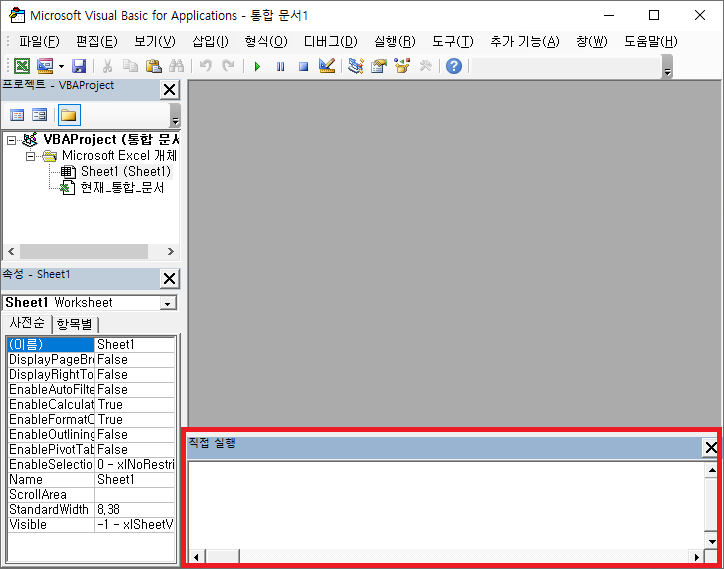Open the Object Browser toolbar icon
This screenshot has width=724, height=569.
(402, 66)
